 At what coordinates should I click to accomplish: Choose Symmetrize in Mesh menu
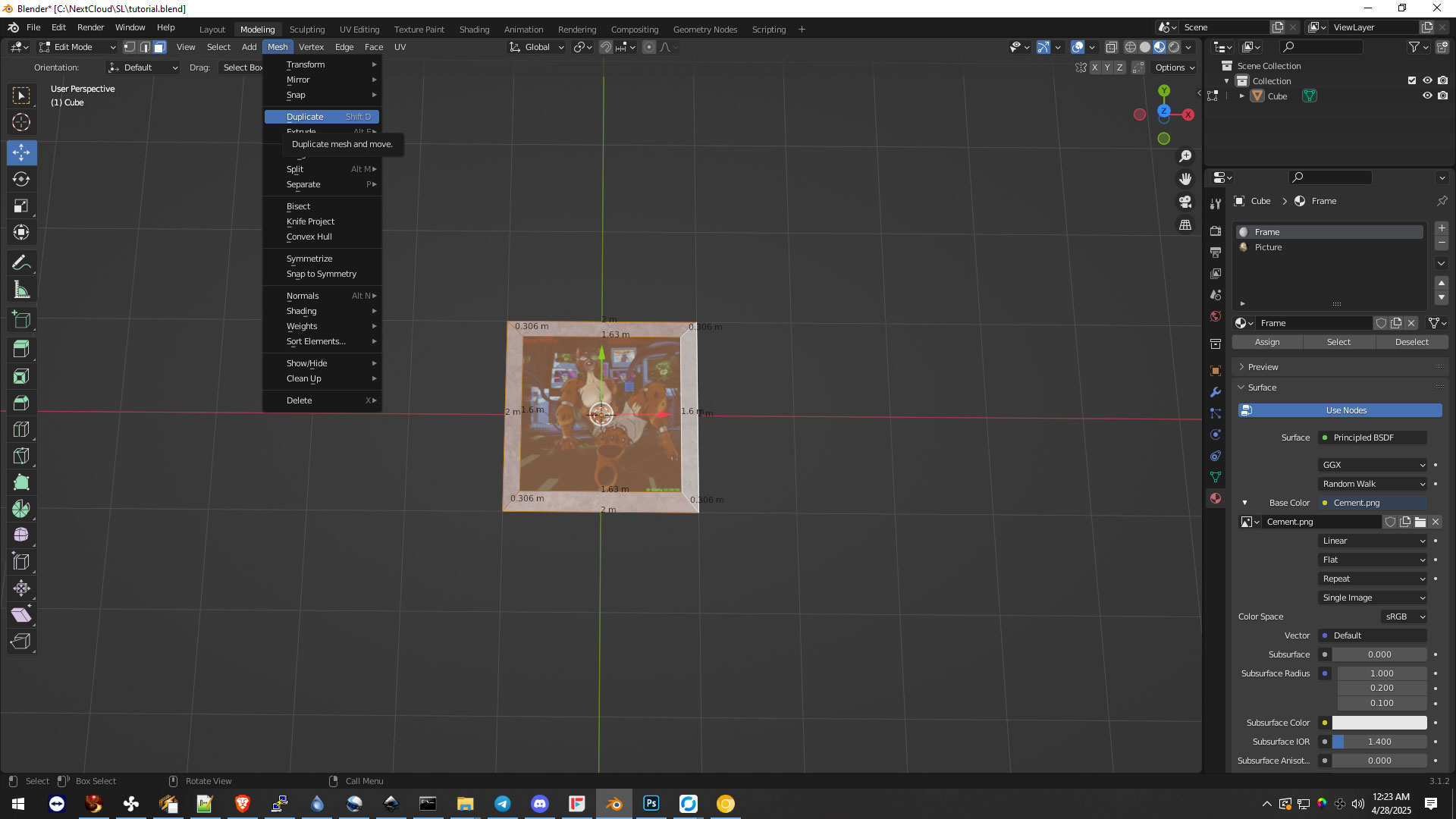click(322, 259)
